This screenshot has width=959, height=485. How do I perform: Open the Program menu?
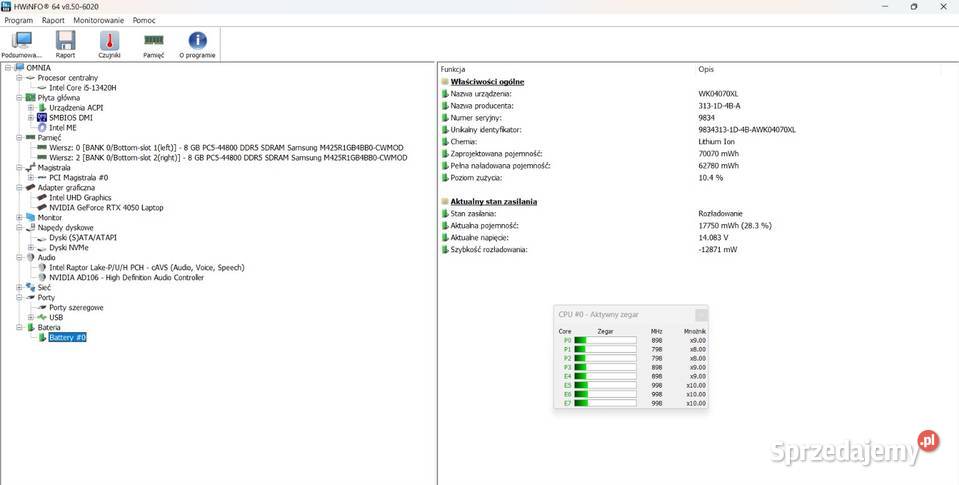tap(18, 20)
